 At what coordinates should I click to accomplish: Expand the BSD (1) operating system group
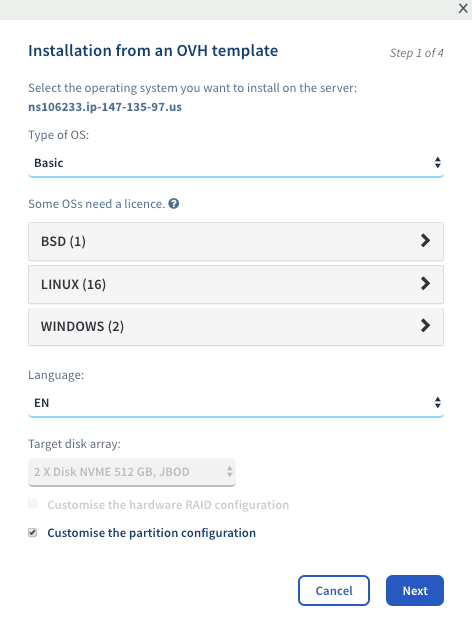pyautogui.click(x=236, y=242)
